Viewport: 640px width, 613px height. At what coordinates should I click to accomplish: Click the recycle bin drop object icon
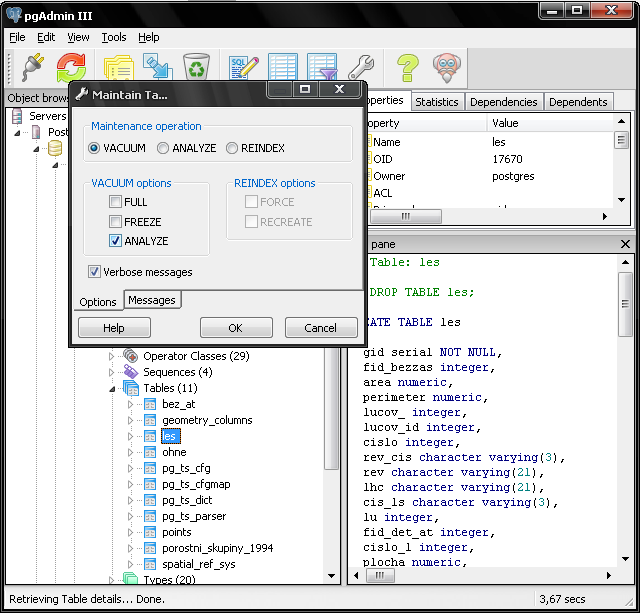[x=196, y=67]
